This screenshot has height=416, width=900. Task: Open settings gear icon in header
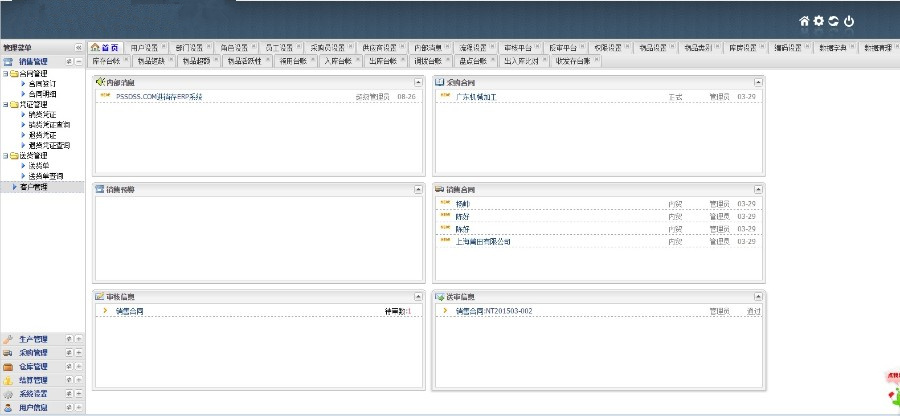pyautogui.click(x=819, y=21)
